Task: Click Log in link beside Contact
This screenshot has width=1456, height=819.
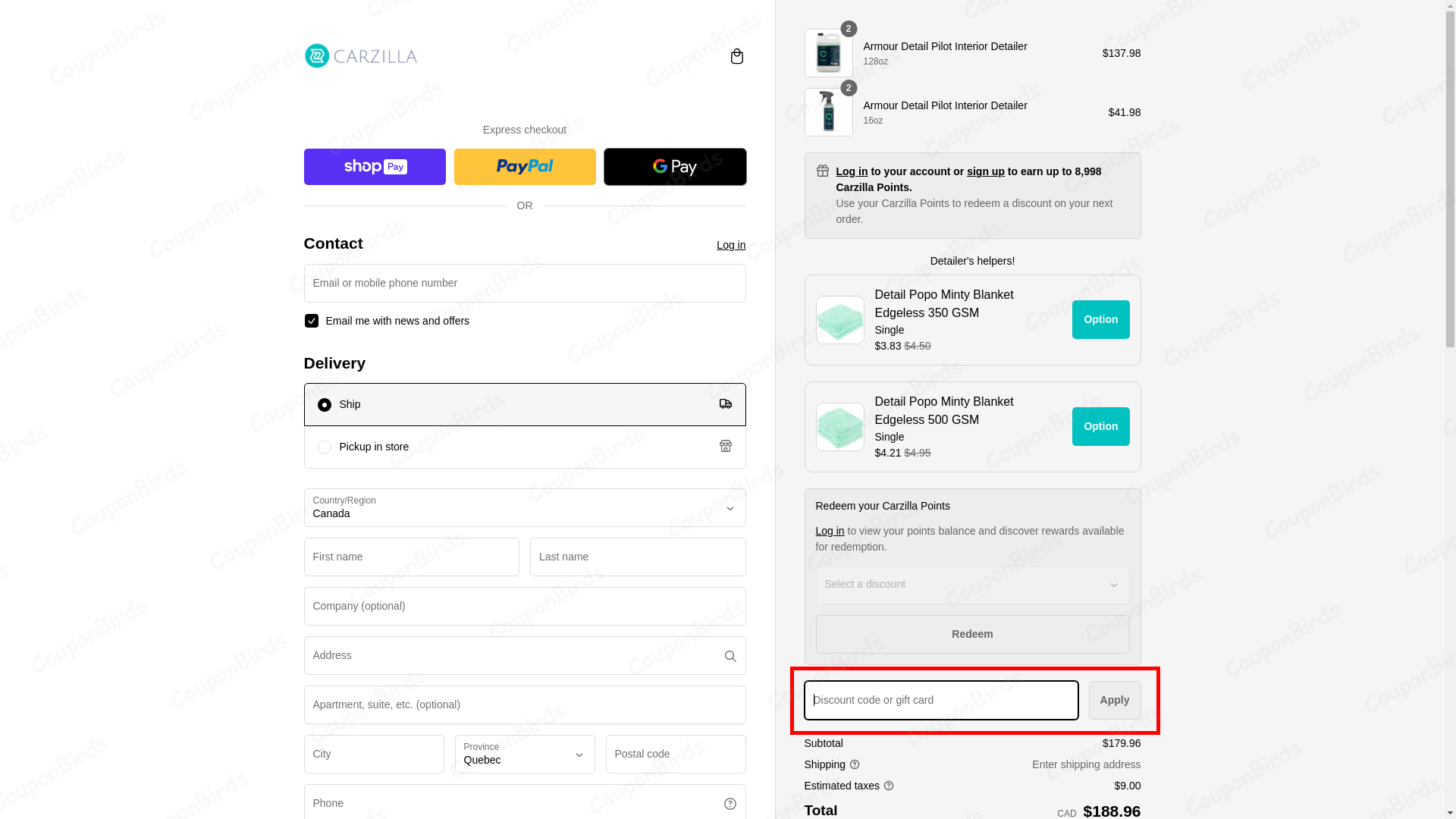Action: [730, 245]
